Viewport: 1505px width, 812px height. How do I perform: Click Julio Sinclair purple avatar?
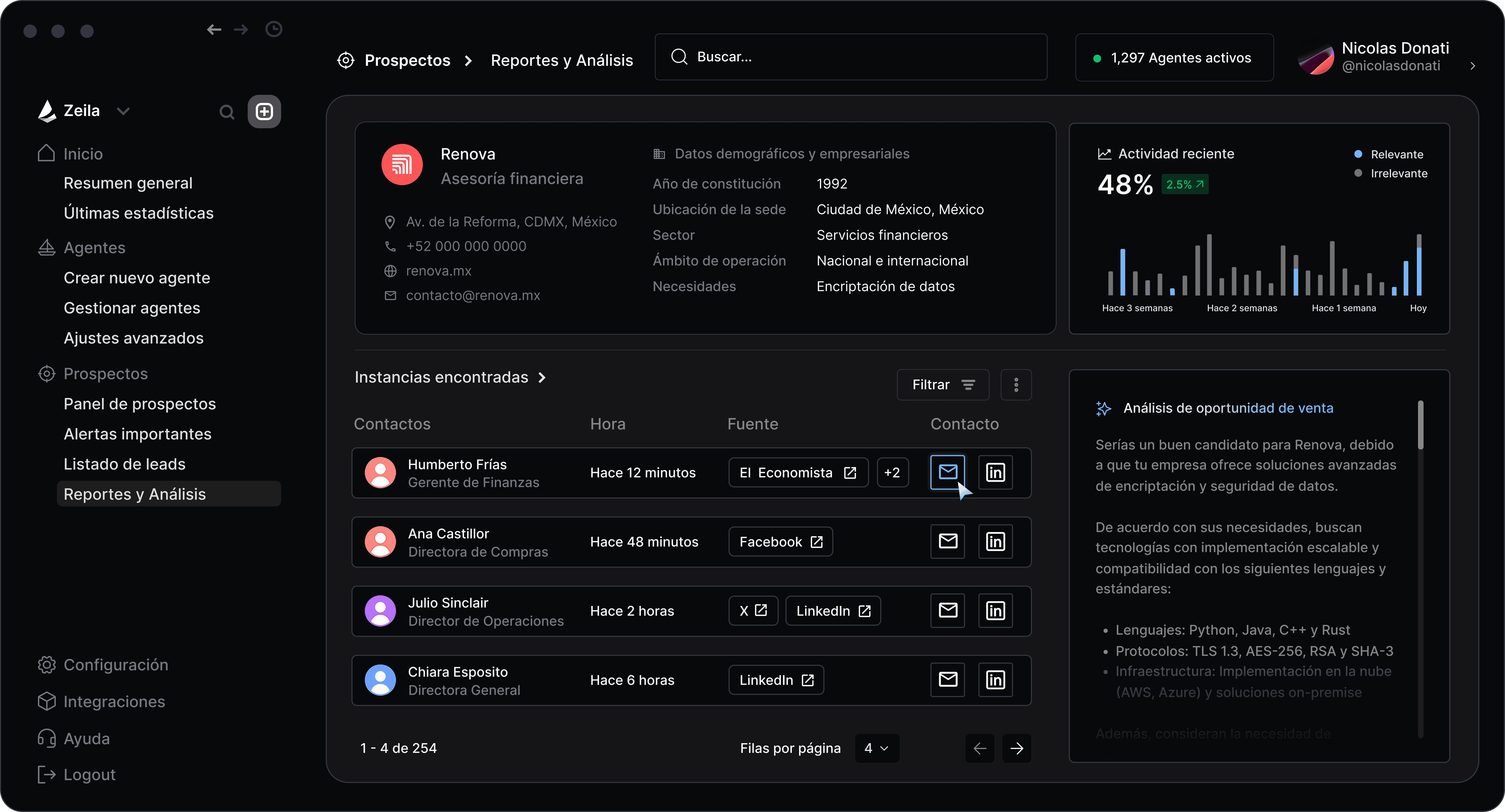pos(380,611)
